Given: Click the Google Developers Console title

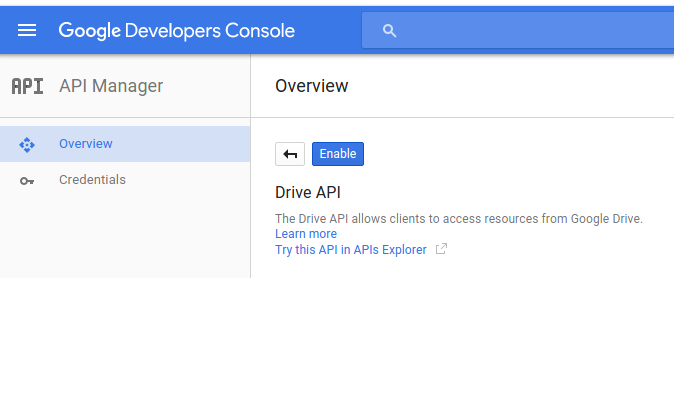Looking at the screenshot, I should (x=177, y=31).
